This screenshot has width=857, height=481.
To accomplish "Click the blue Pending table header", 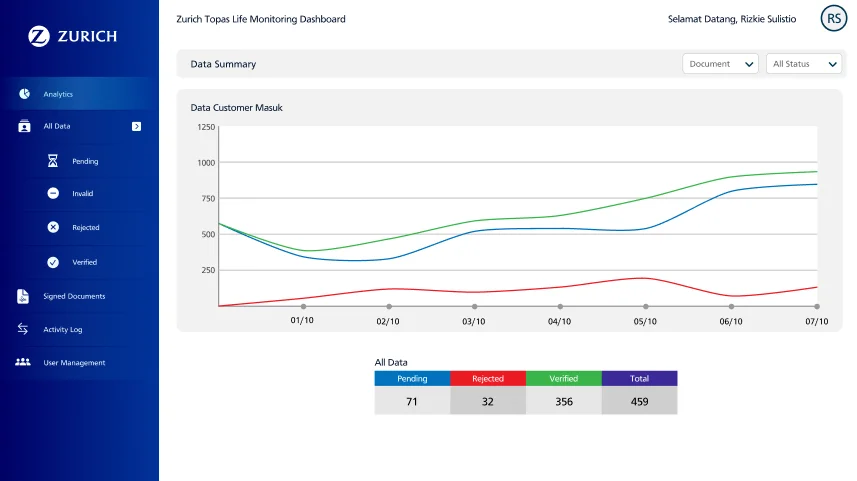I will coord(412,378).
